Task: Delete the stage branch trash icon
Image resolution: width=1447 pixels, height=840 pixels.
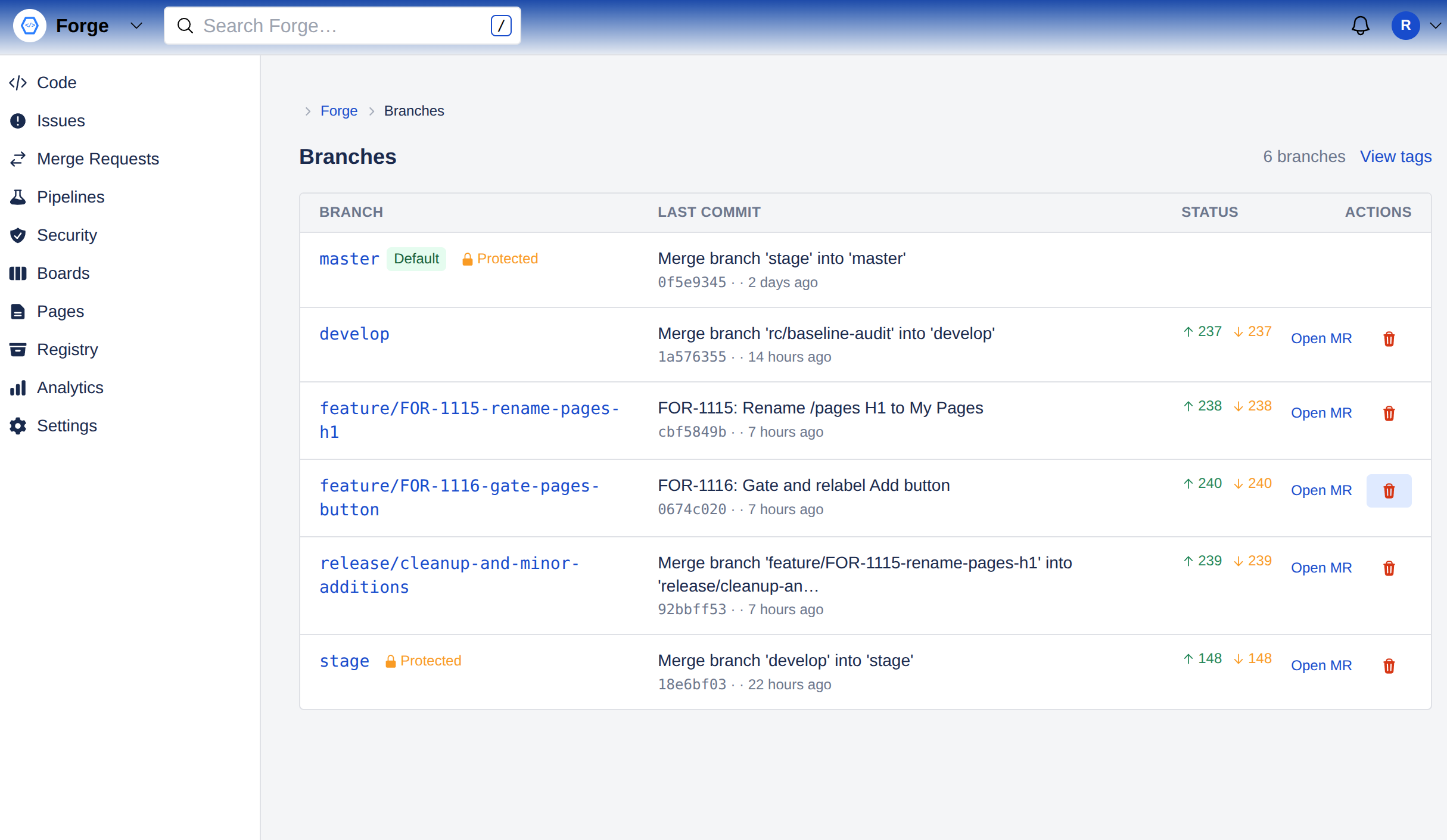Action: tap(1389, 666)
